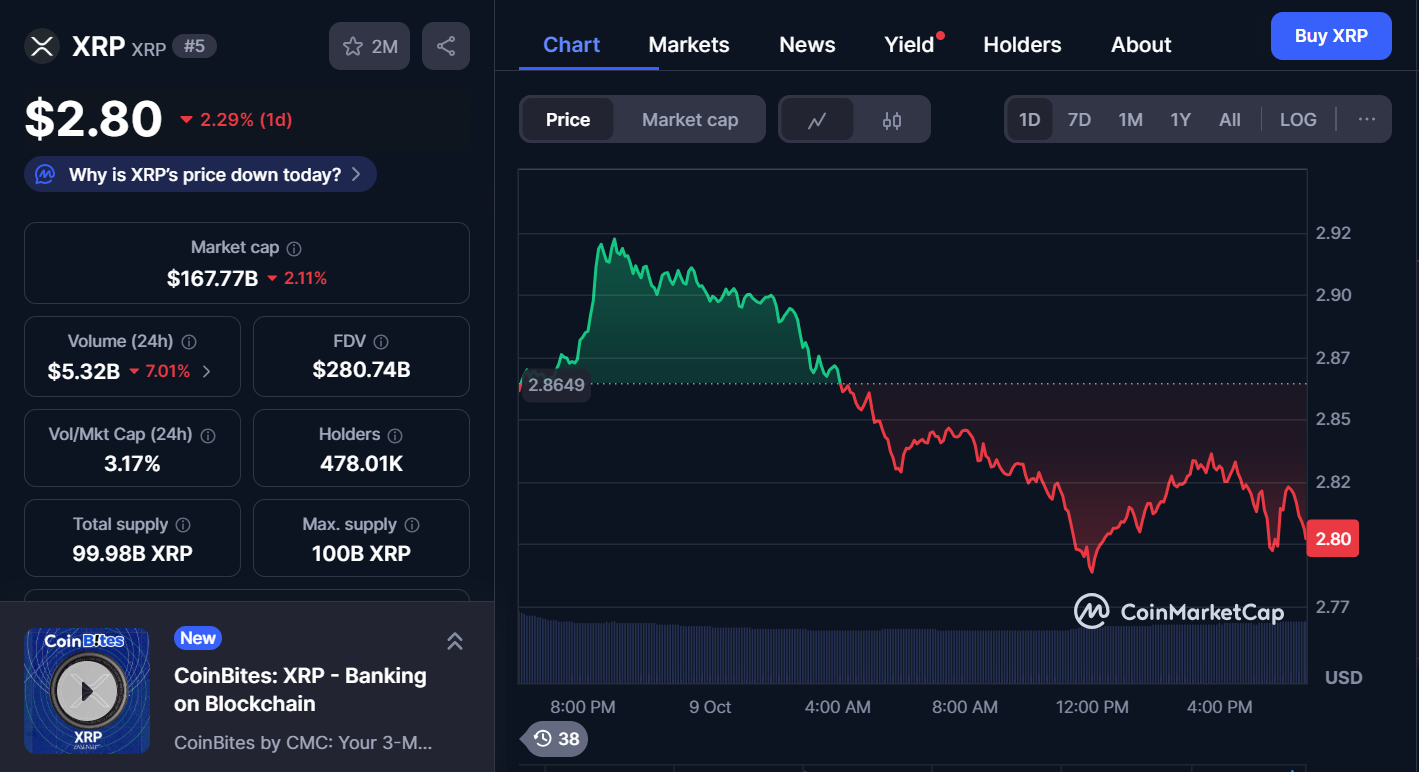Click the Buy XRP button
The height and width of the screenshot is (772, 1419).
click(1330, 36)
